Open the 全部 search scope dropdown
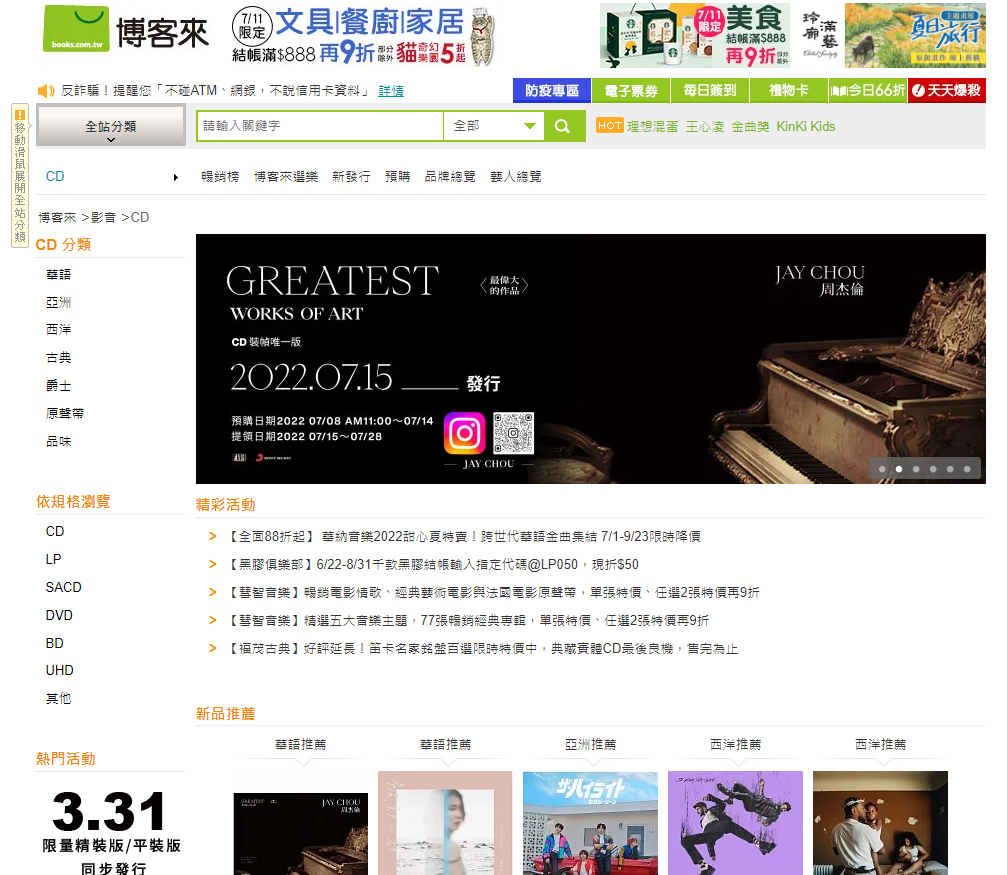Image resolution: width=1007 pixels, height=875 pixels. [x=494, y=126]
